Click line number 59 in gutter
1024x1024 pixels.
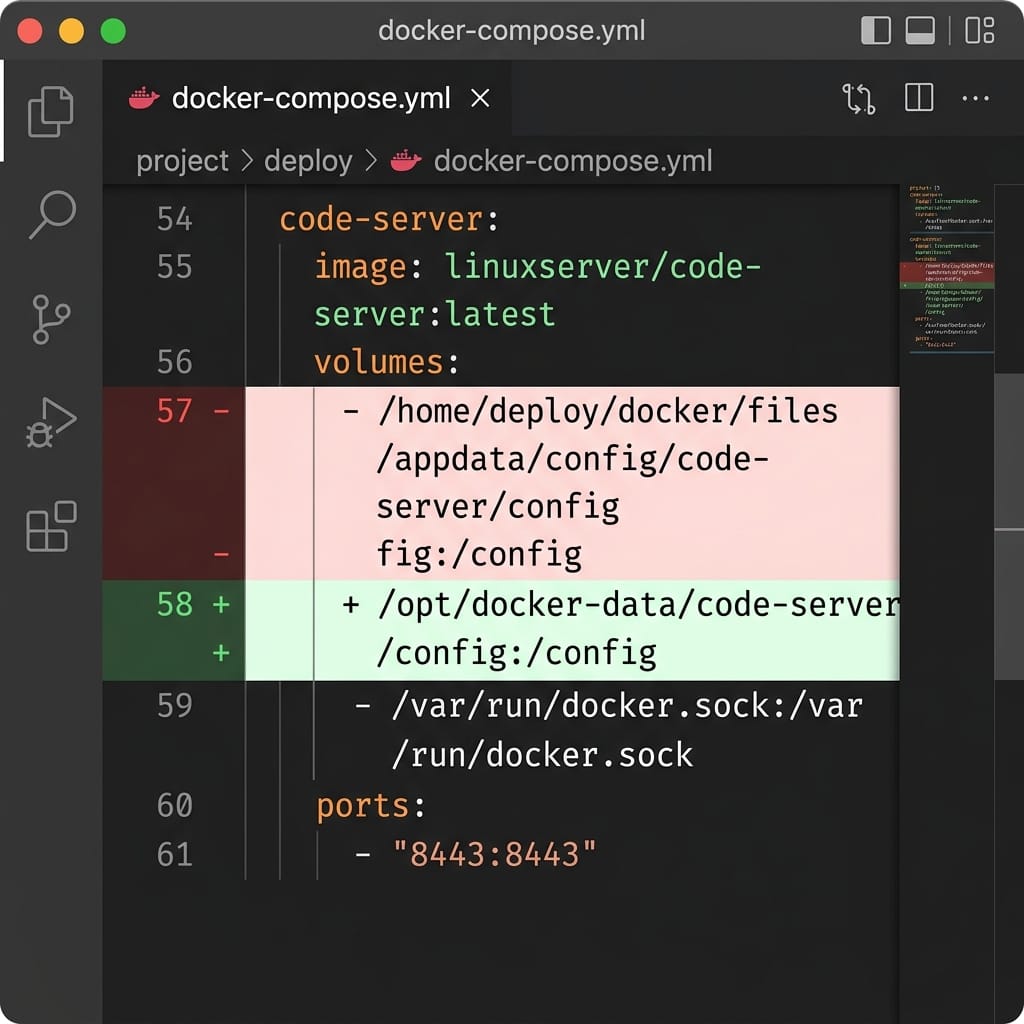pyautogui.click(x=174, y=706)
